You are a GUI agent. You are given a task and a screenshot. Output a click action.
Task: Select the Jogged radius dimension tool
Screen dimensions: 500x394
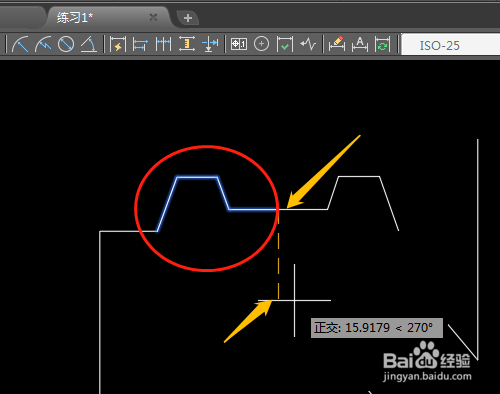pos(43,44)
